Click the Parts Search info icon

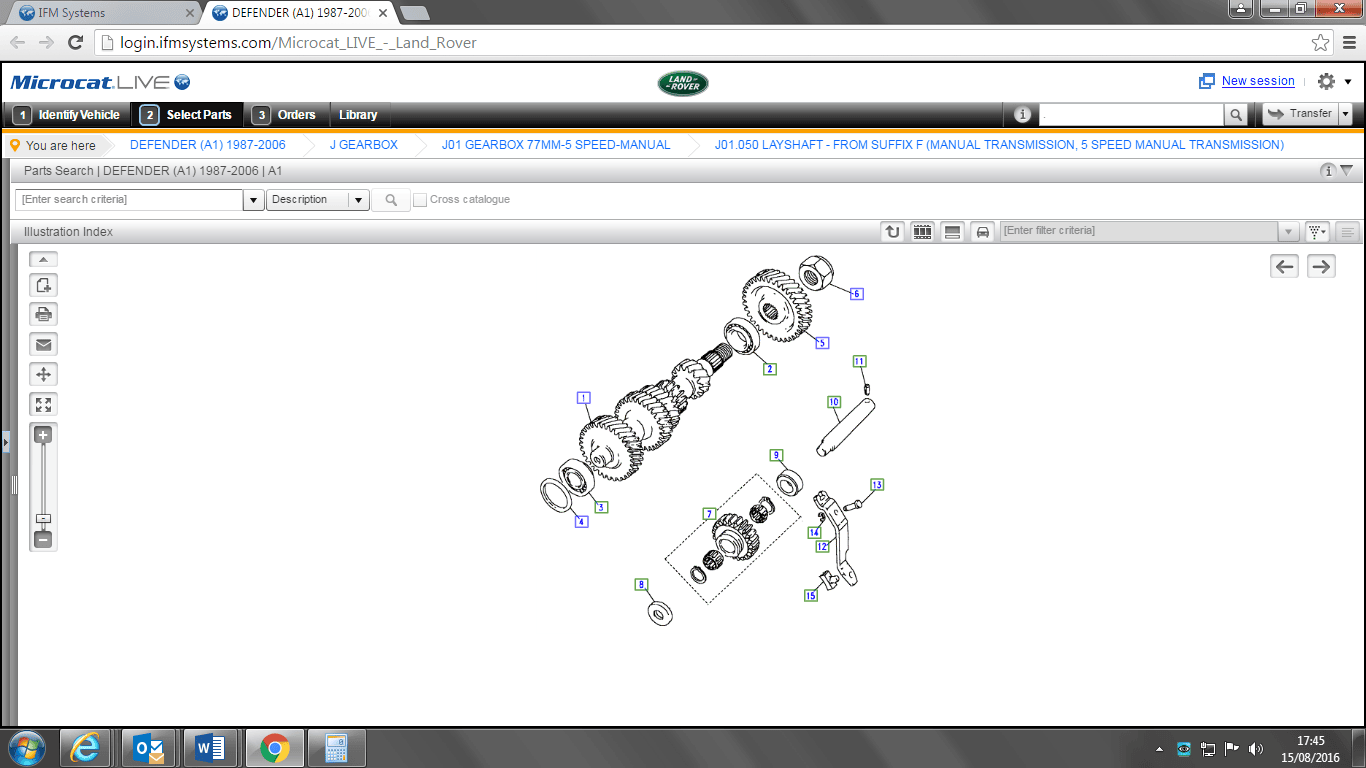pyautogui.click(x=1328, y=171)
